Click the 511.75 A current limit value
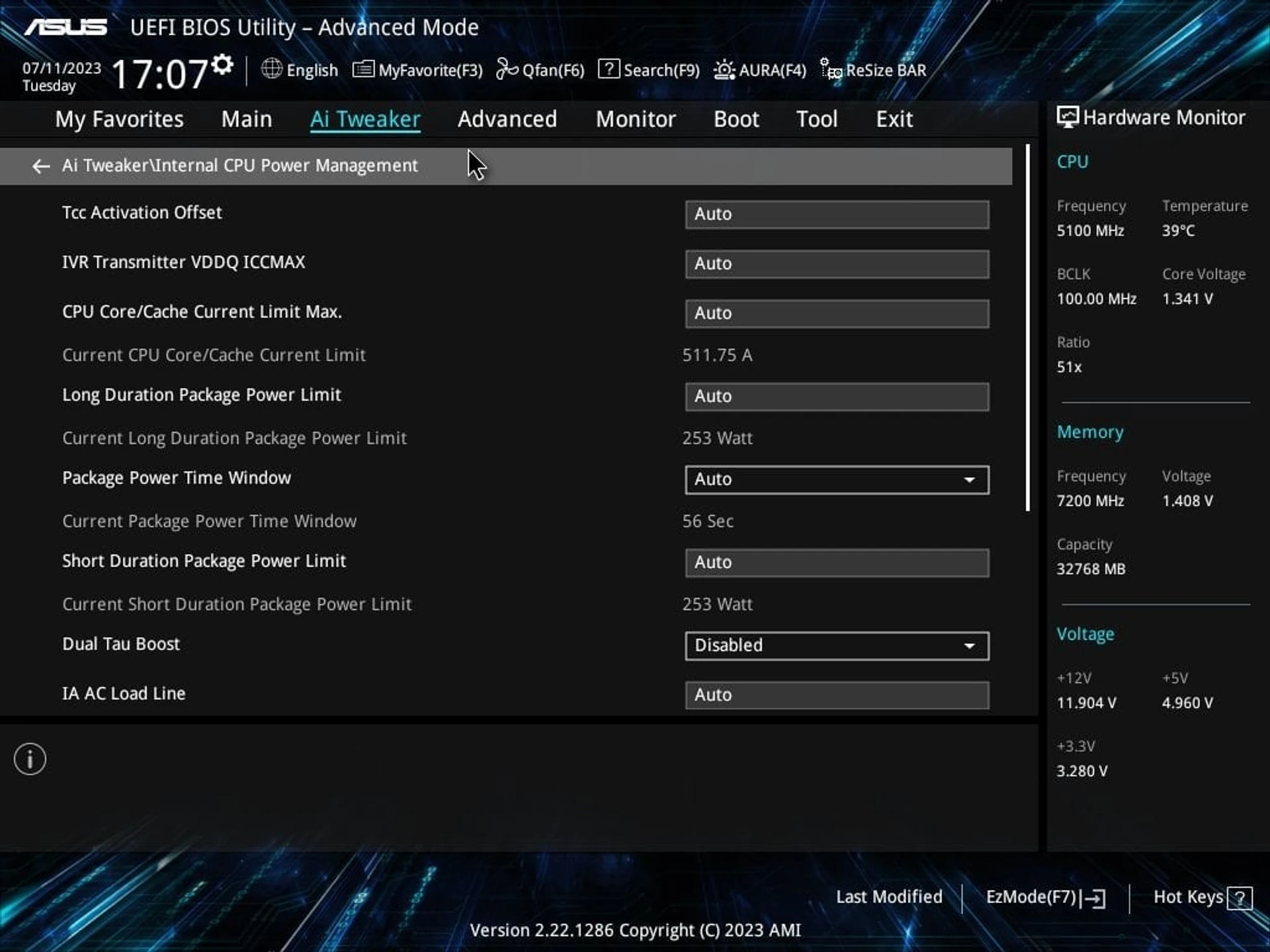 (x=717, y=355)
